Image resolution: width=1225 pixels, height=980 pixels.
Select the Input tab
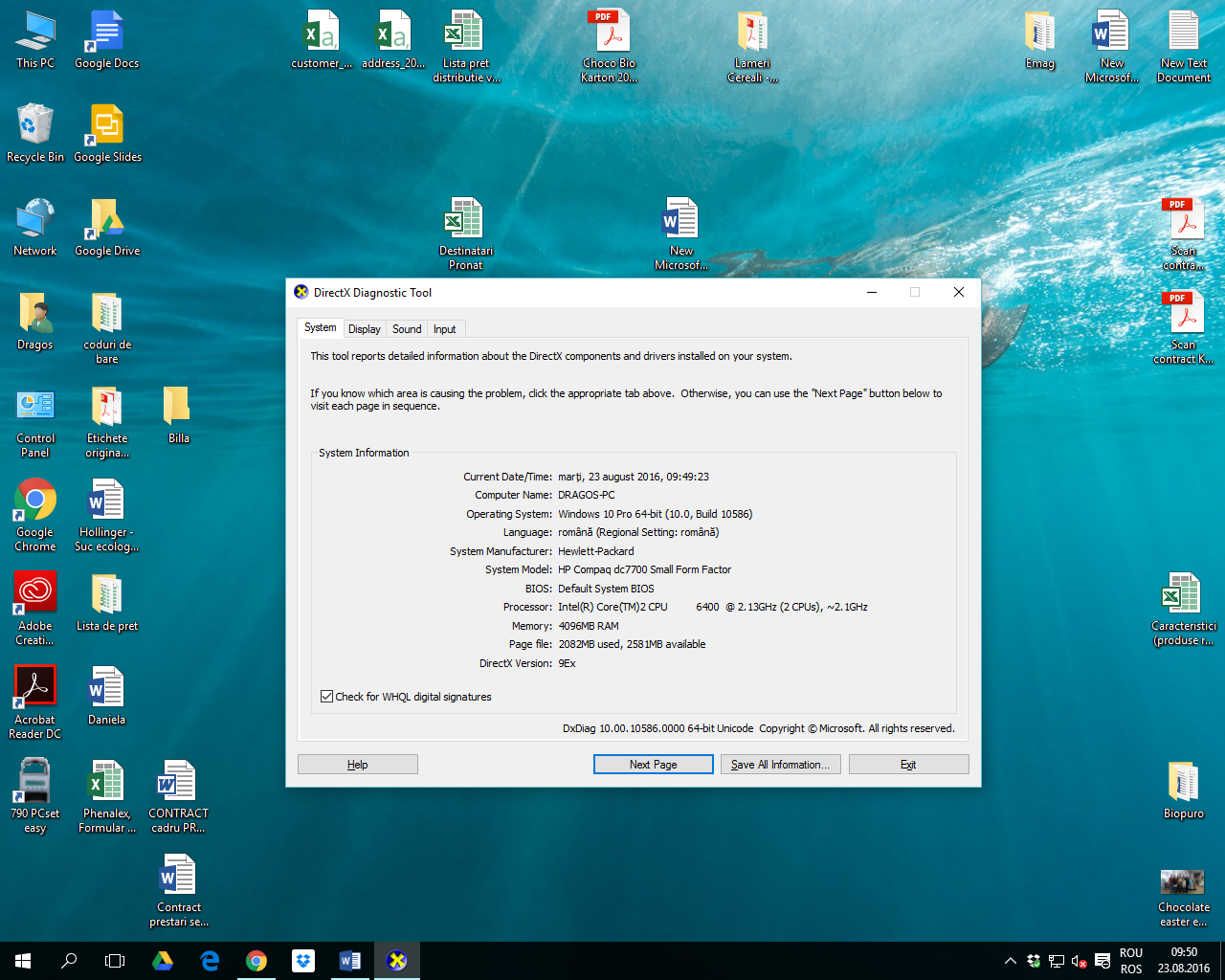pos(444,329)
